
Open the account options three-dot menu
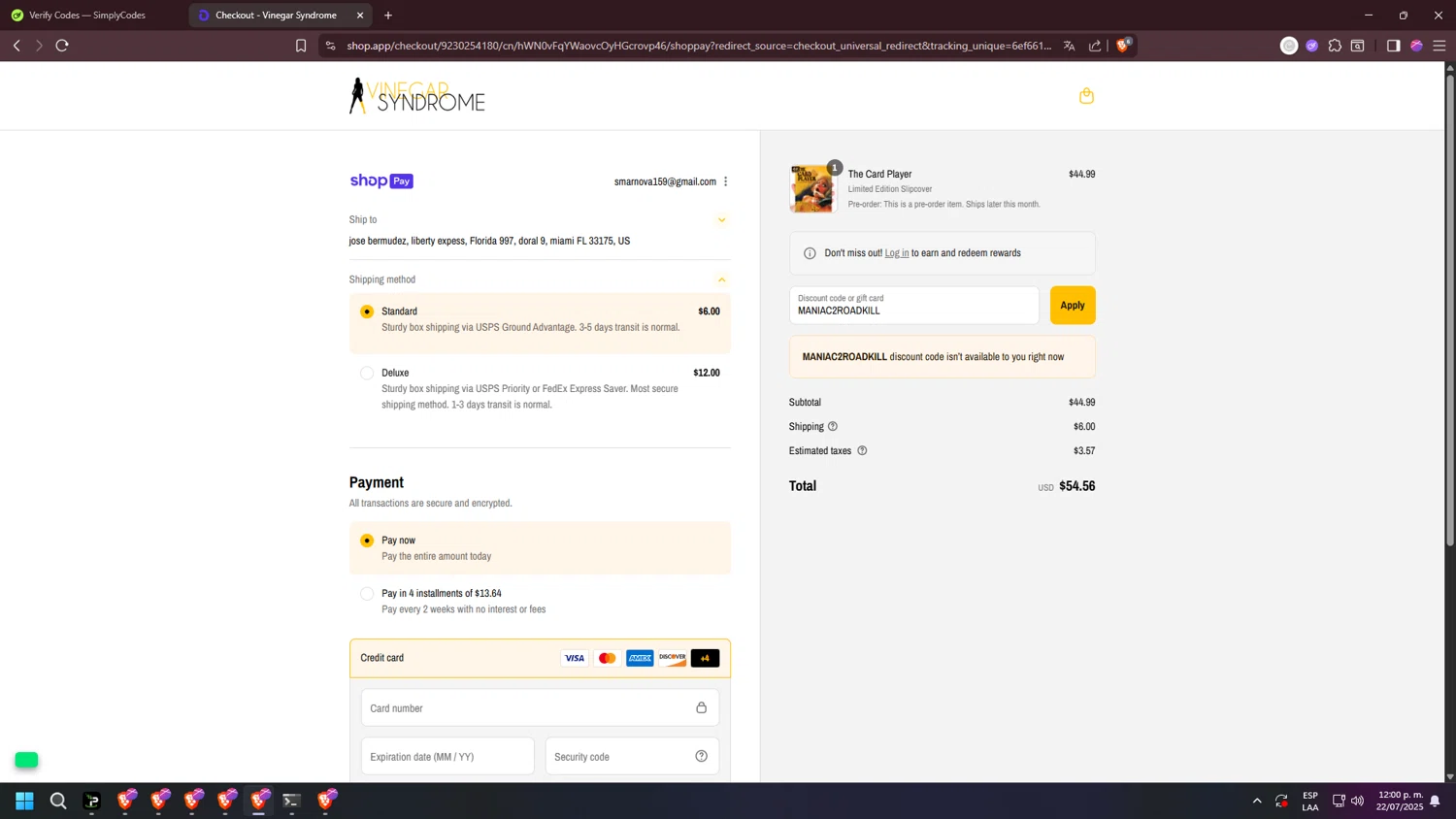pos(725,181)
